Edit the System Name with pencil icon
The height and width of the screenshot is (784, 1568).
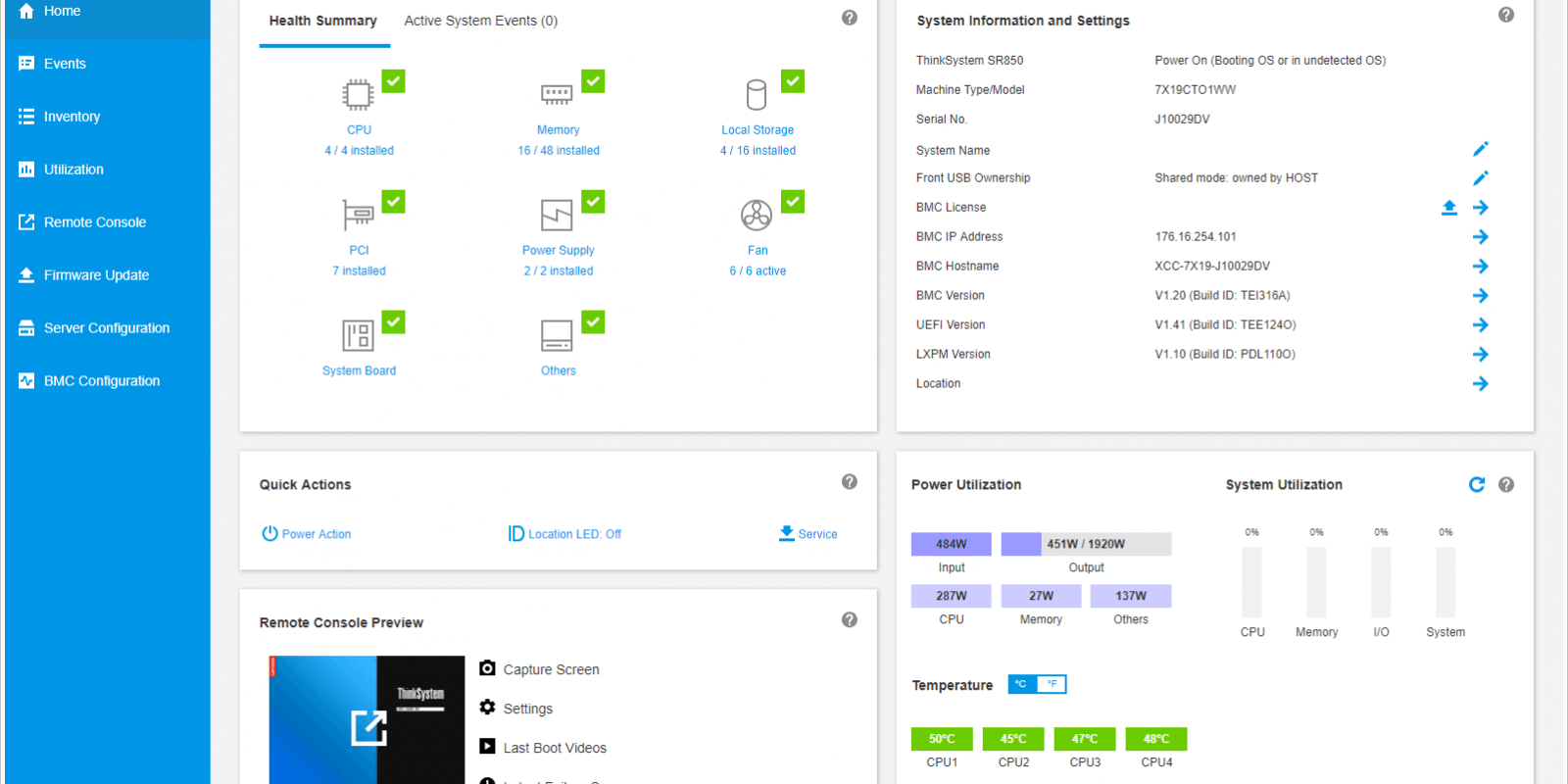(1481, 149)
